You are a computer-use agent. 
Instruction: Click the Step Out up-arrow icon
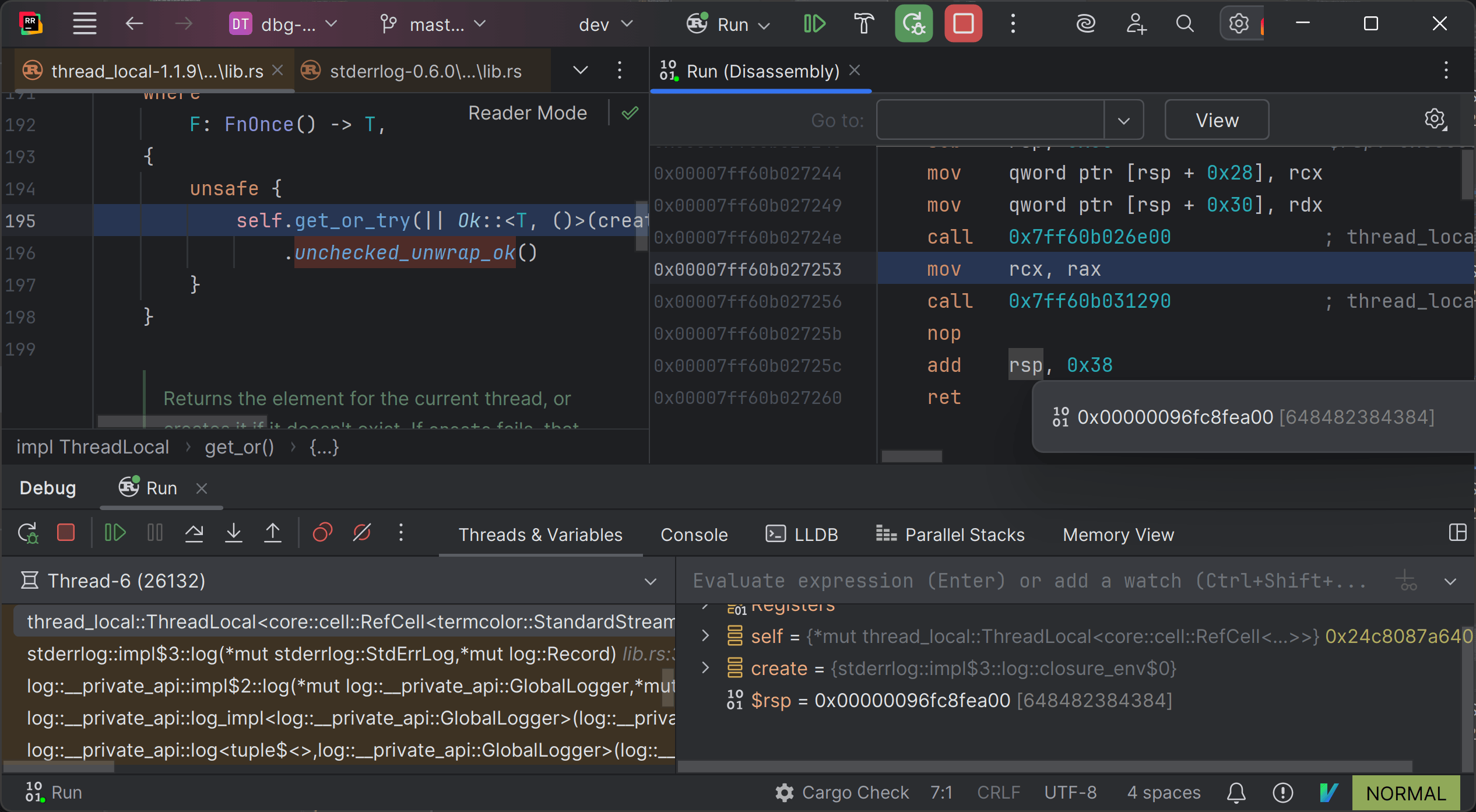point(273,533)
